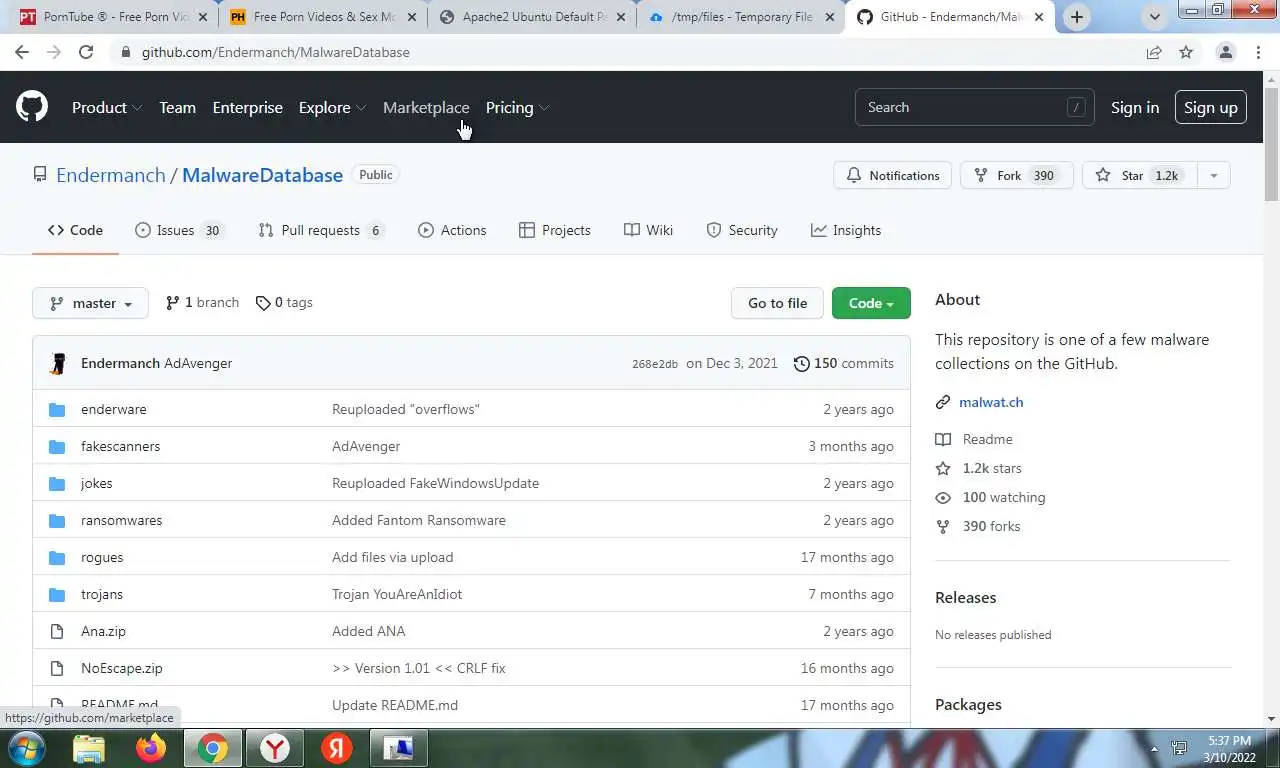Click the Sign up button

click(x=1210, y=107)
